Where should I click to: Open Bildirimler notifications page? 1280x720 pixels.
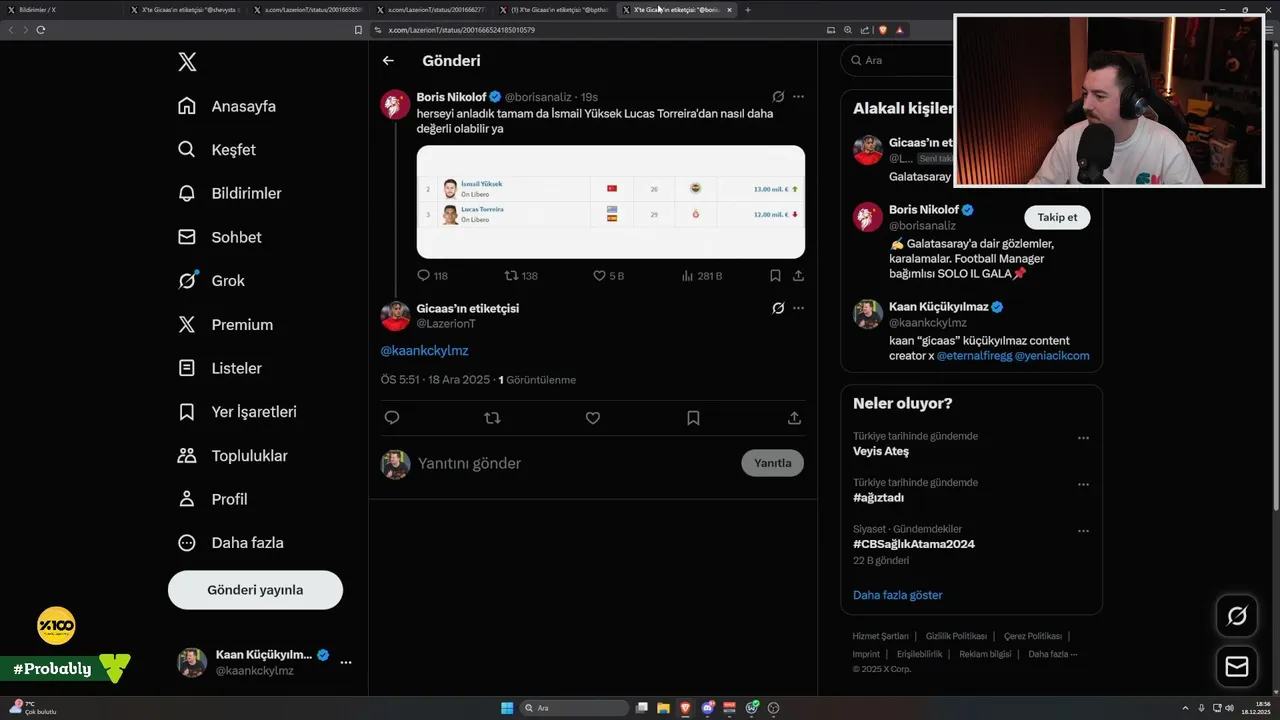tap(229, 193)
